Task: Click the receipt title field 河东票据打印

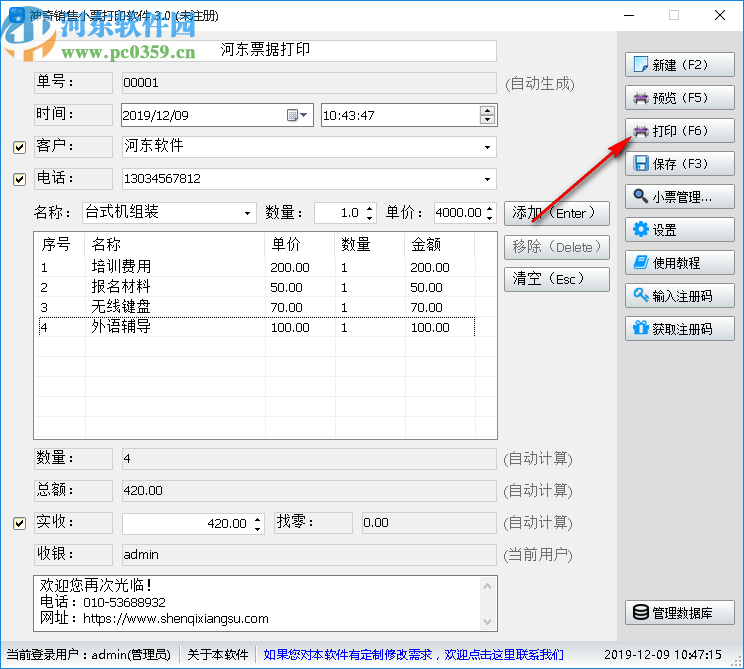Action: 265,50
